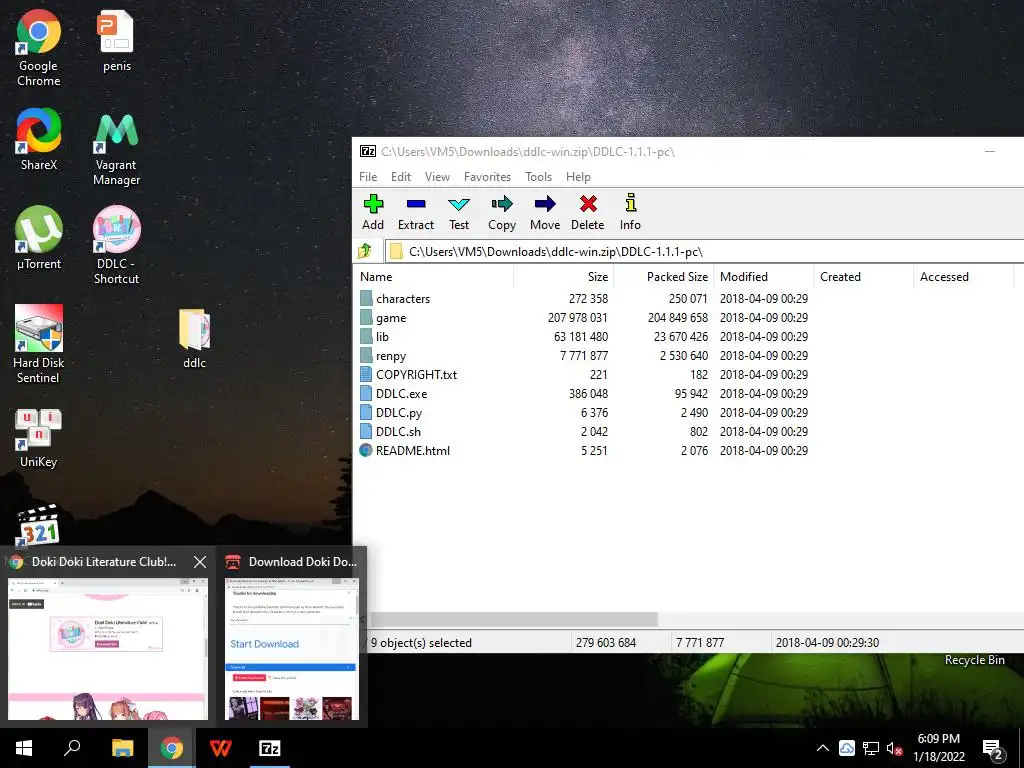Open the Tools menu

(538, 177)
